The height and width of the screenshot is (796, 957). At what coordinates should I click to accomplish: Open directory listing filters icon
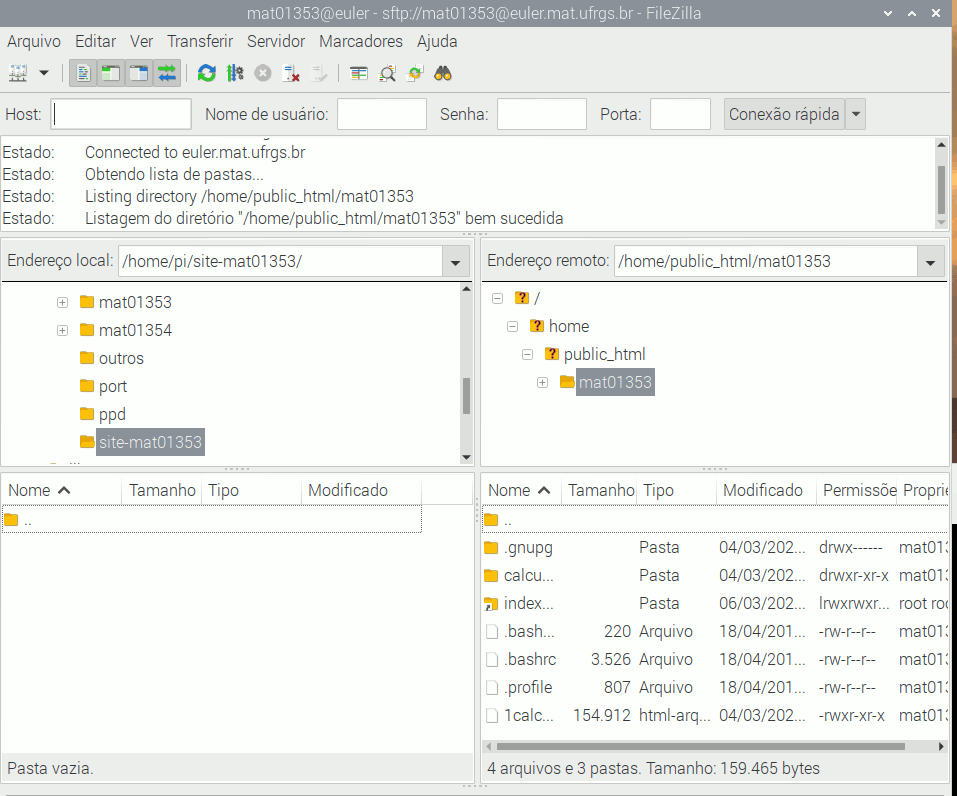click(358, 73)
